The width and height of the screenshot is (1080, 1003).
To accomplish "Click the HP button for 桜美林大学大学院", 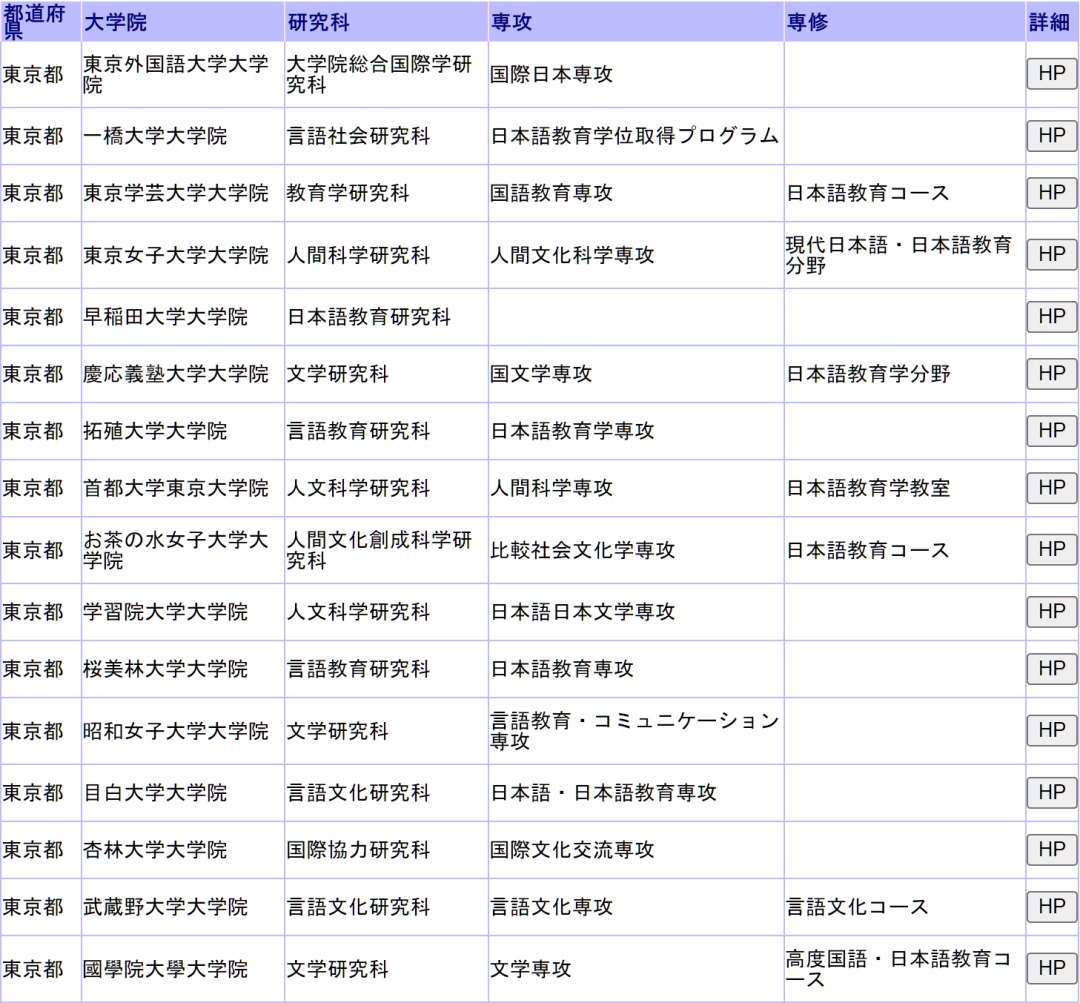I will coord(1051,668).
